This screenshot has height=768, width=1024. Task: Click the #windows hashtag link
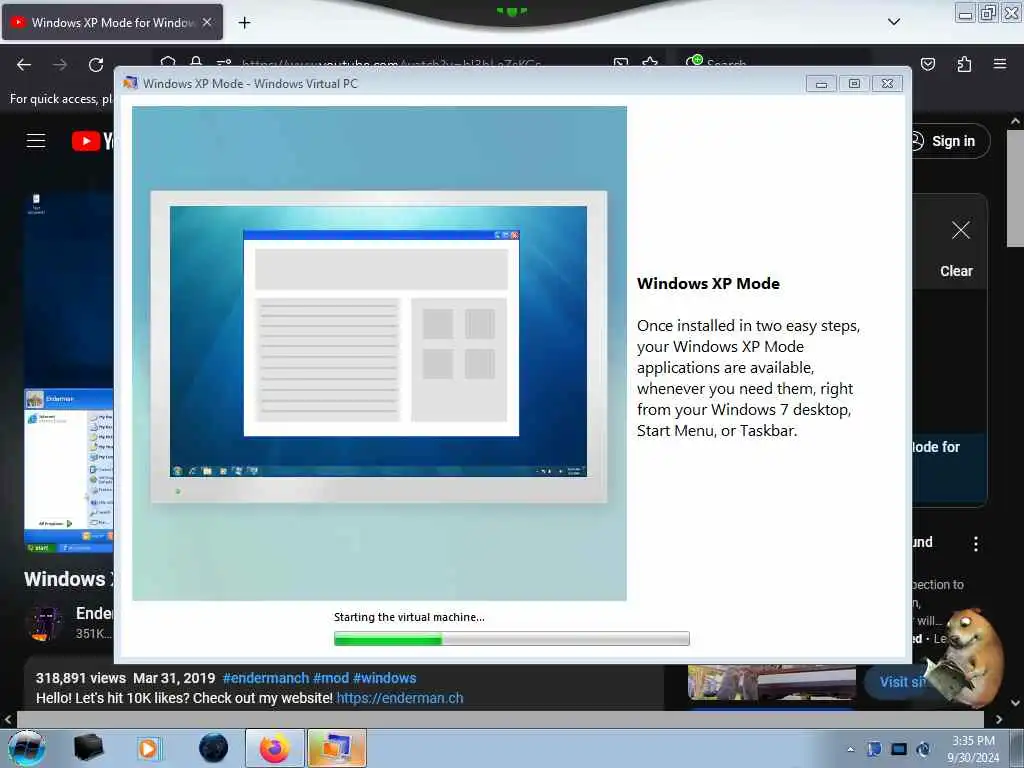point(385,678)
